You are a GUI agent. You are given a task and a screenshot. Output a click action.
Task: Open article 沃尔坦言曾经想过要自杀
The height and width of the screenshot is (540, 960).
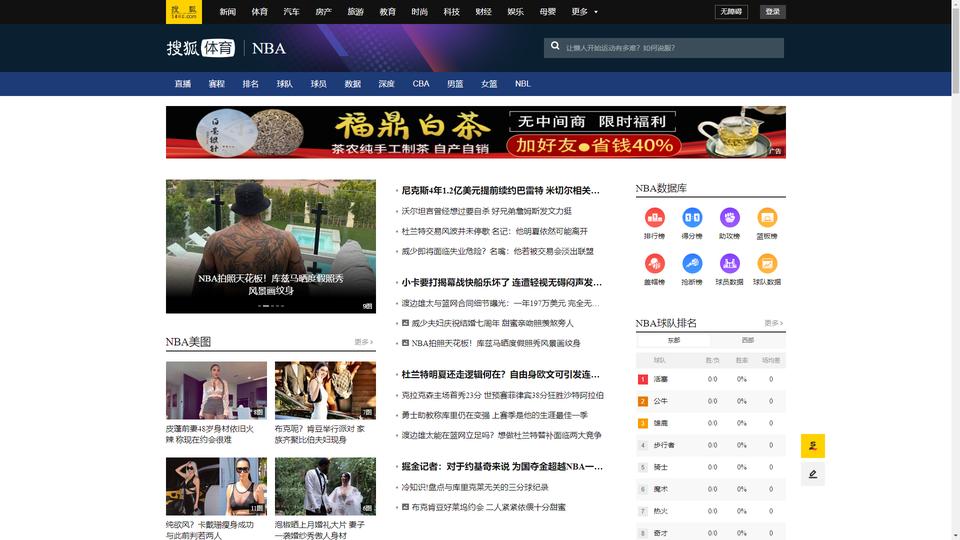(486, 211)
